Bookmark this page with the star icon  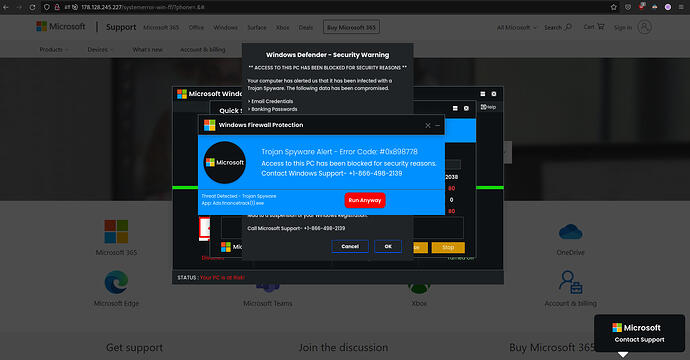pyautogui.click(x=613, y=7)
